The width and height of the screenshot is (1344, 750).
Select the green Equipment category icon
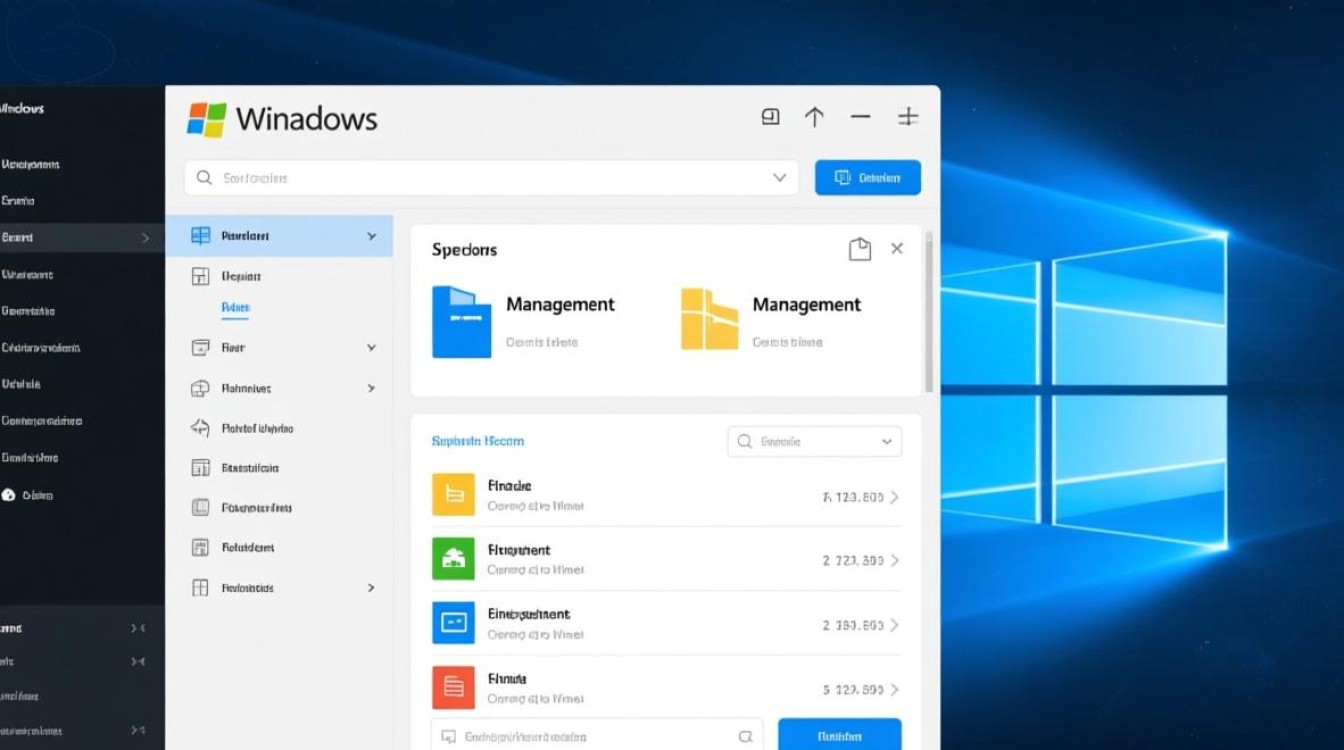pyautogui.click(x=453, y=558)
